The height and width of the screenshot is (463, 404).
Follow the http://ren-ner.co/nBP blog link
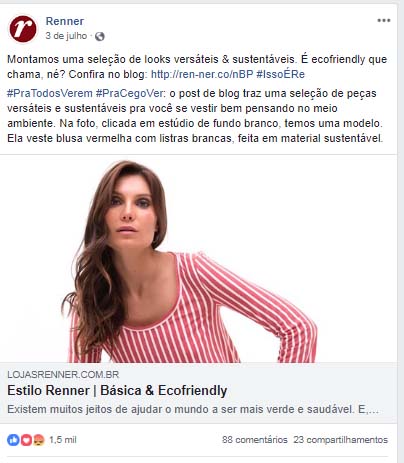pyautogui.click(x=202, y=74)
